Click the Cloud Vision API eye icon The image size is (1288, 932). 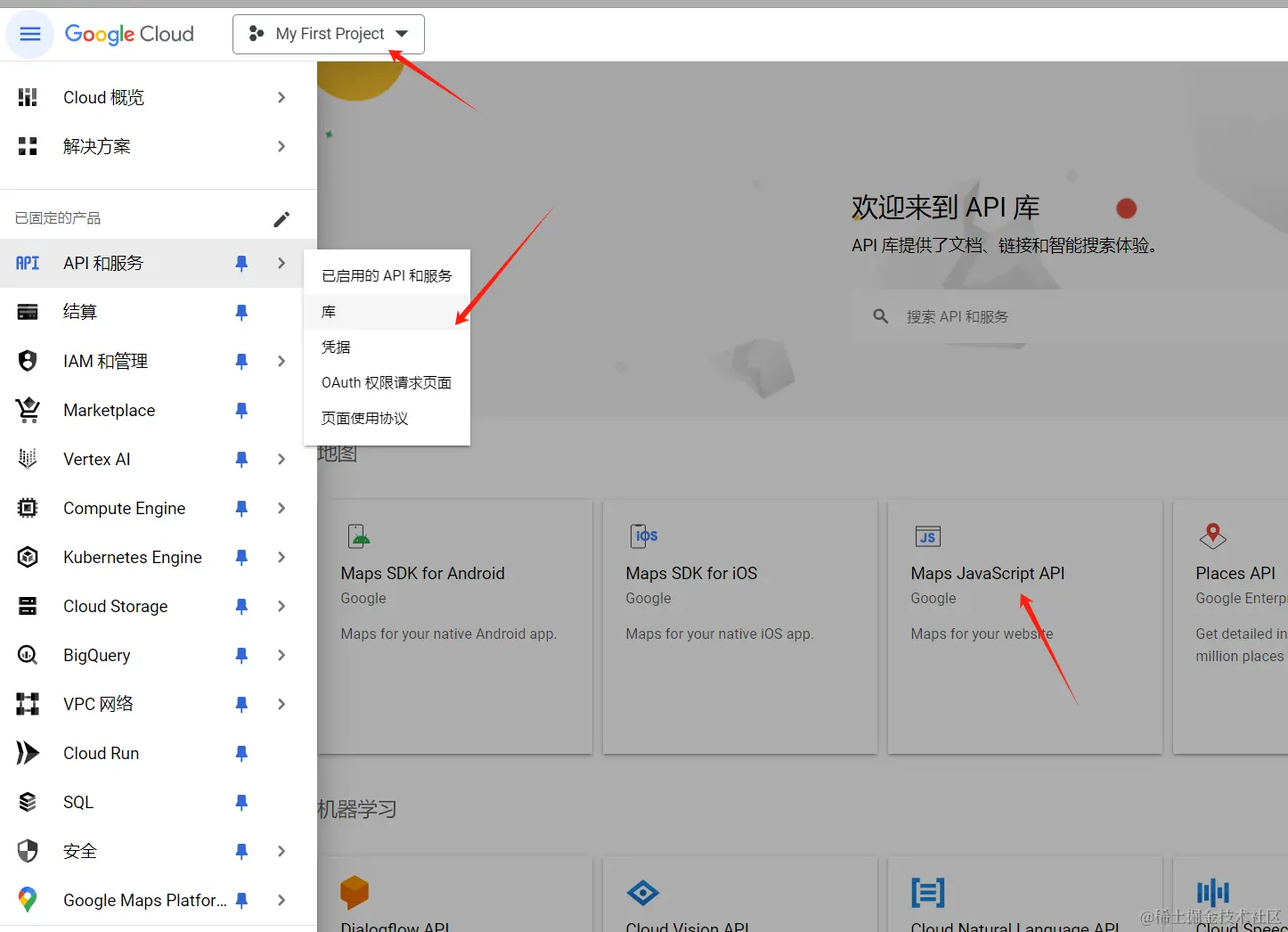(643, 892)
